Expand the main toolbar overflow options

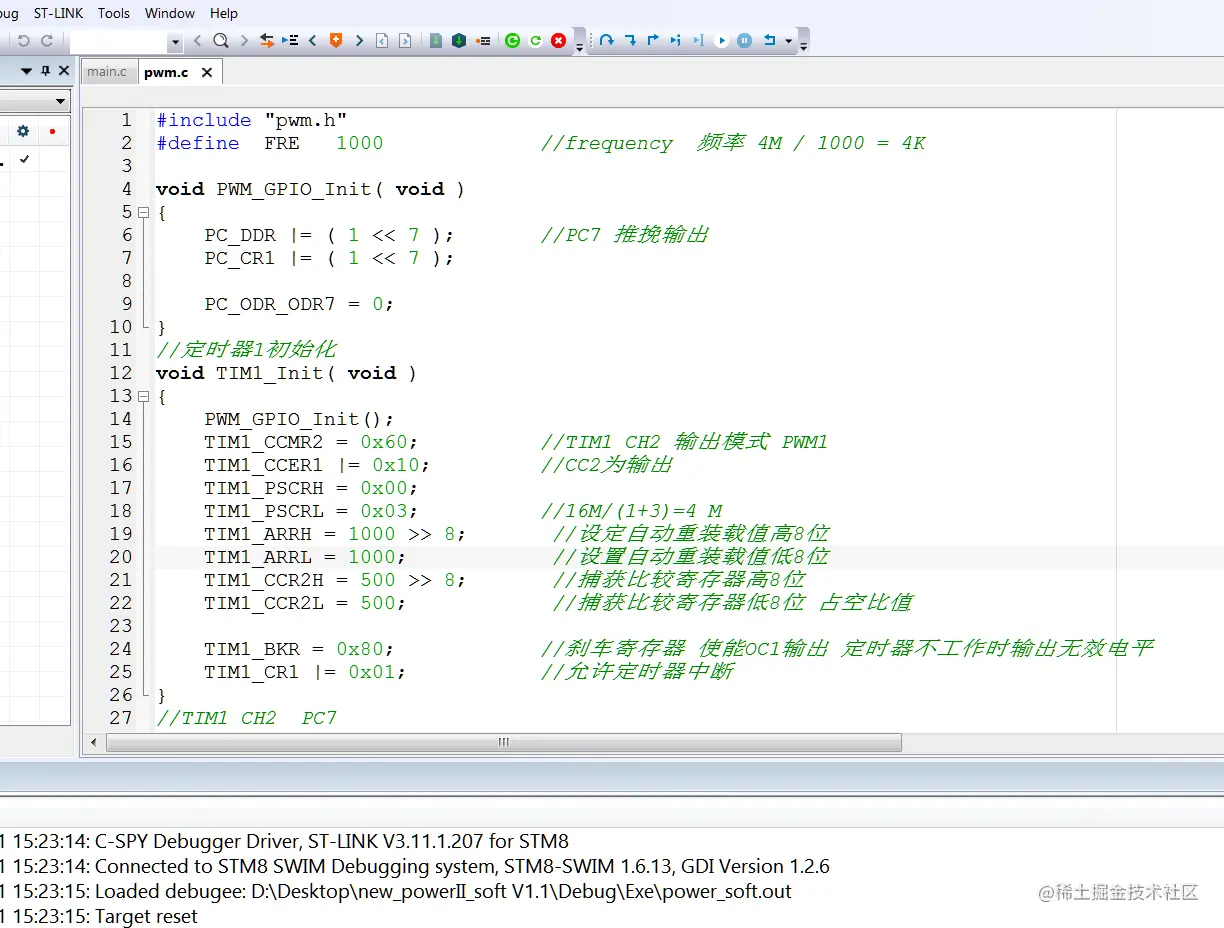(x=580, y=48)
